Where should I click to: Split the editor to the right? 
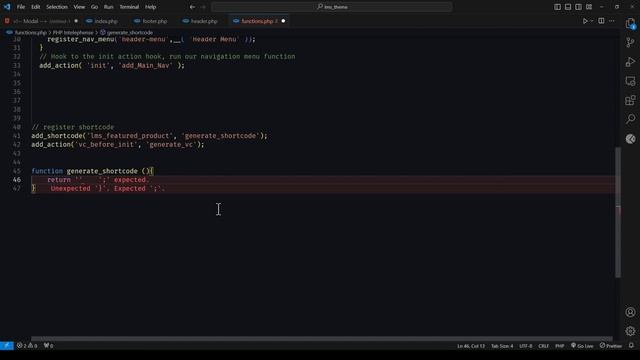pos(601,21)
